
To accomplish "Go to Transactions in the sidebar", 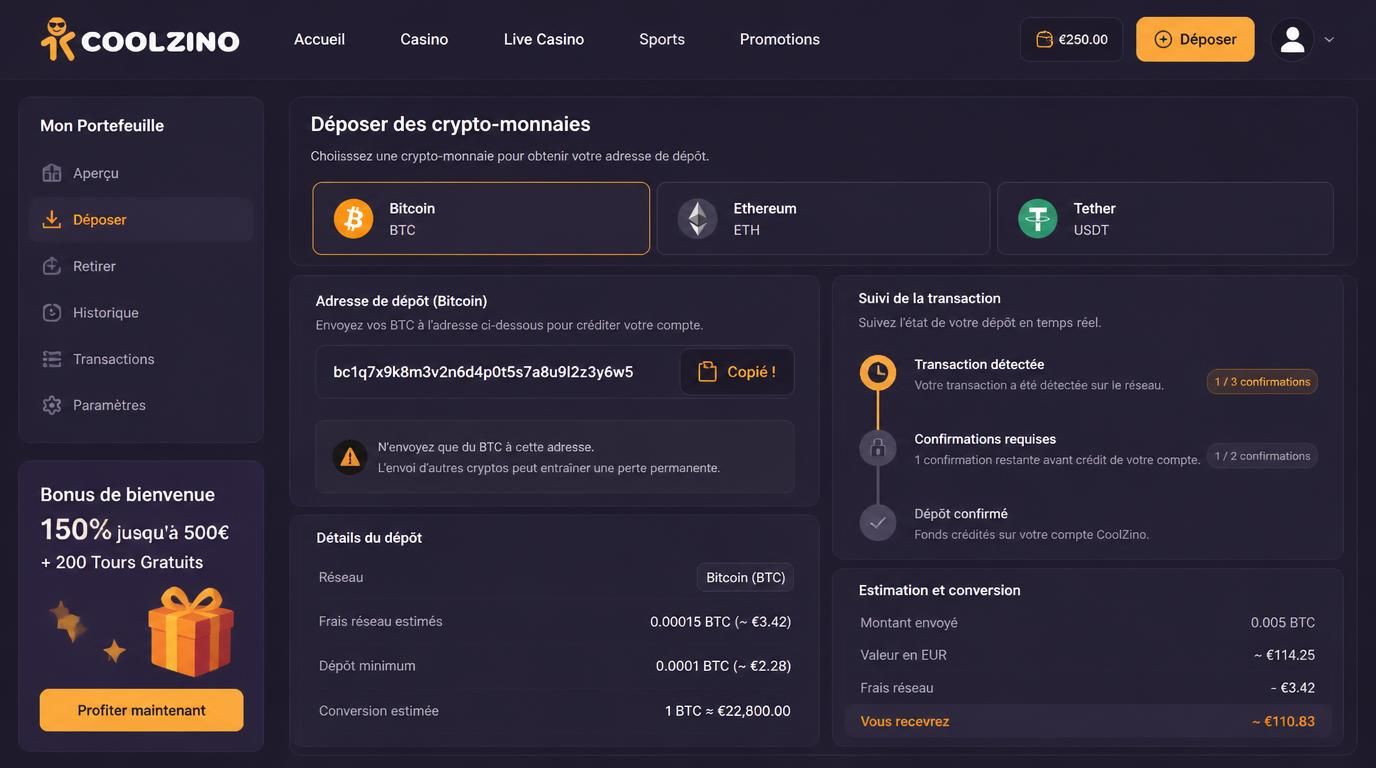I will 140,359.
